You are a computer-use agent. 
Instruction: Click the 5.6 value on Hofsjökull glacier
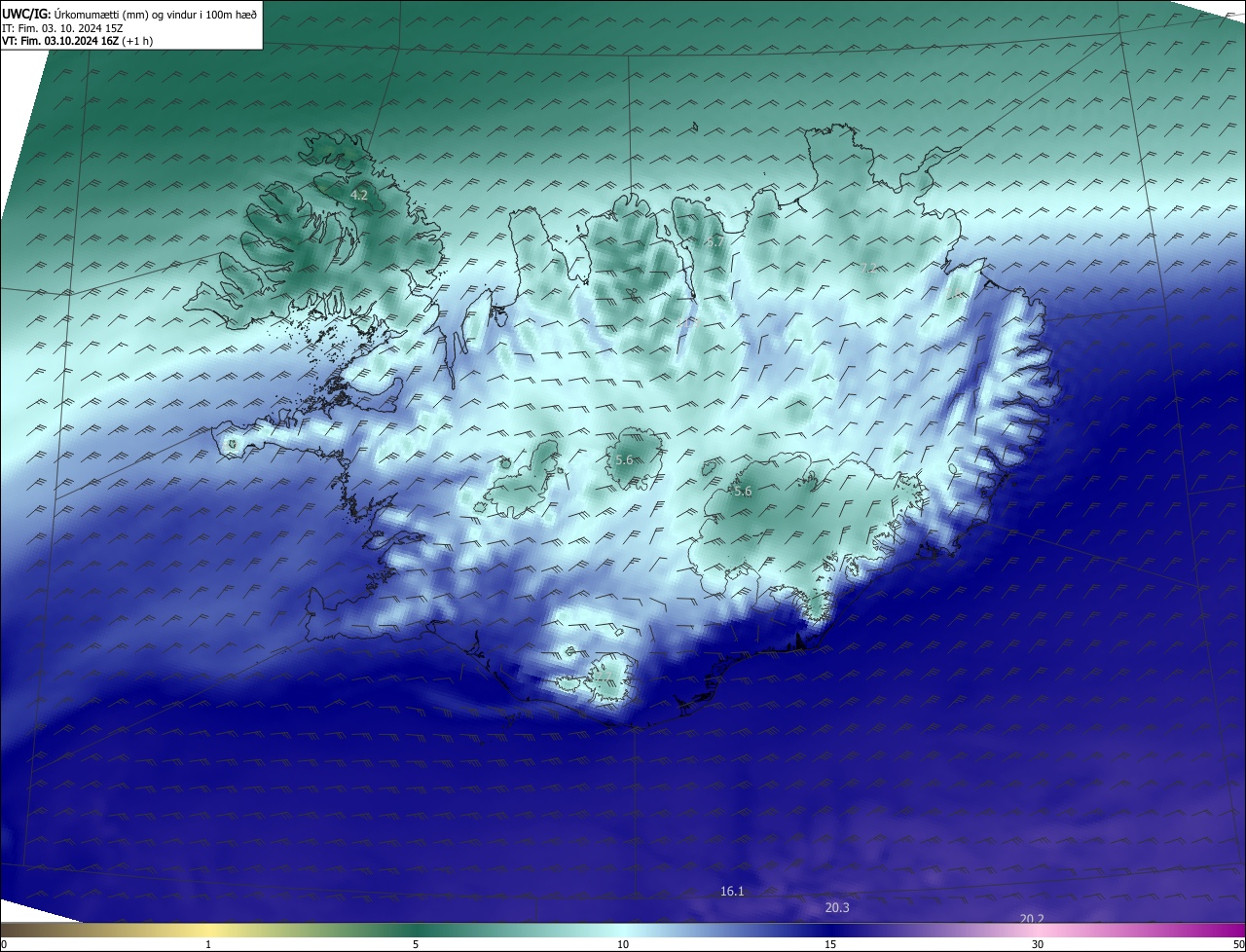pyautogui.click(x=624, y=459)
